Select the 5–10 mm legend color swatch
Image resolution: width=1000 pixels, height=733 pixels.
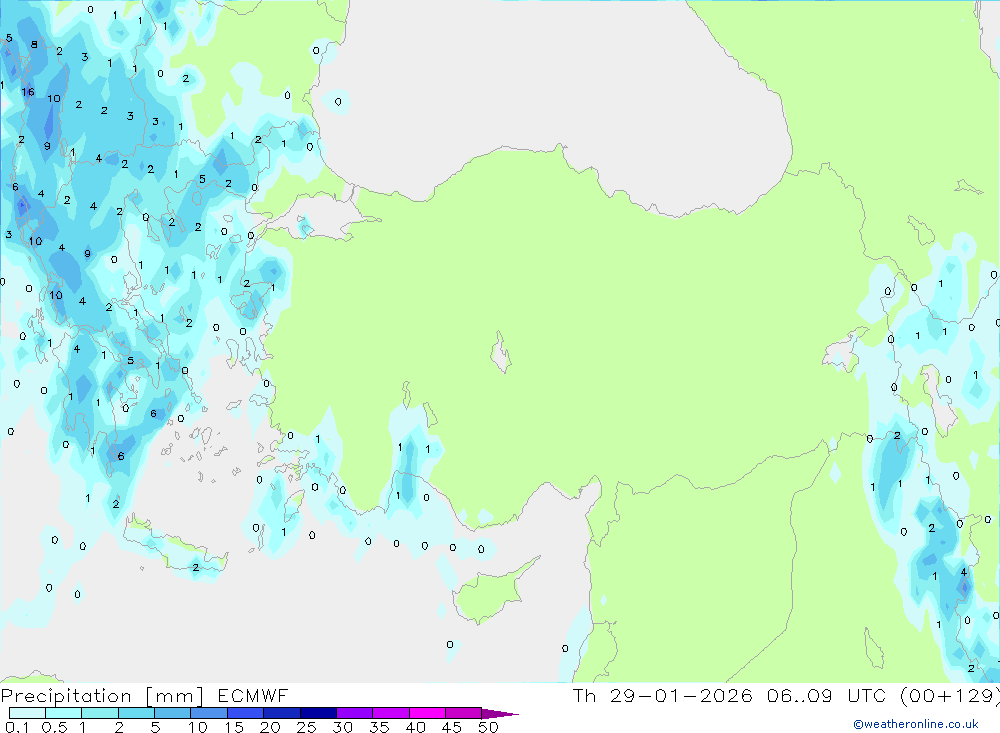(x=173, y=713)
